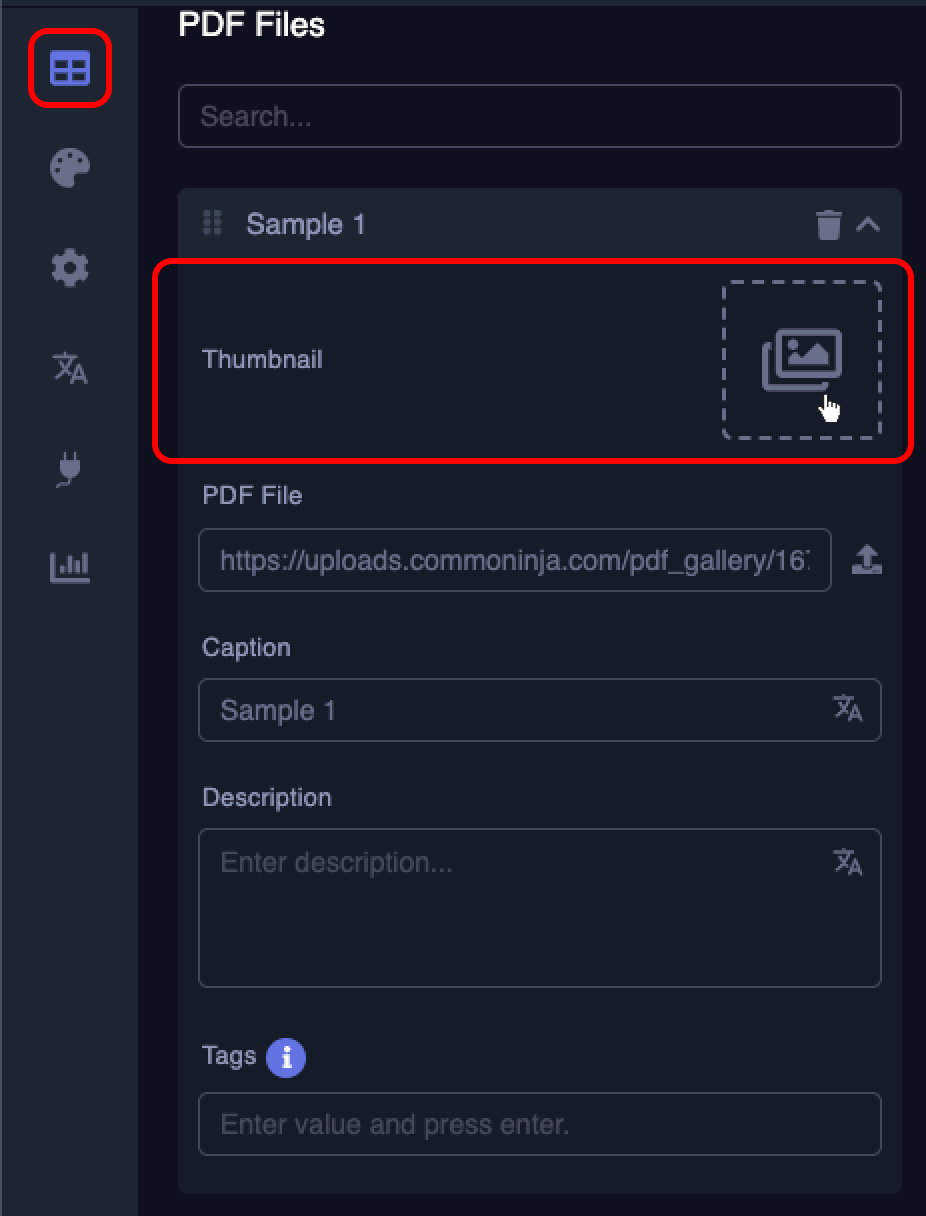
Task: Open the gear settings sidebar tab
Action: click(x=70, y=268)
